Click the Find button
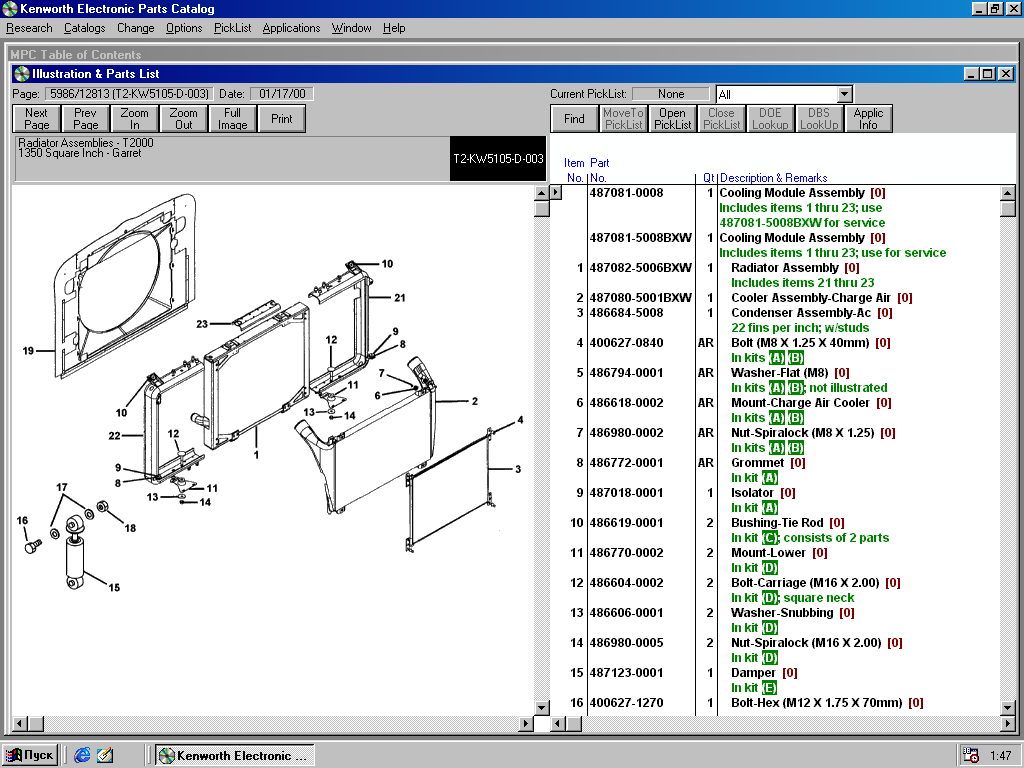Viewport: 1024px width, 768px height. [x=574, y=119]
